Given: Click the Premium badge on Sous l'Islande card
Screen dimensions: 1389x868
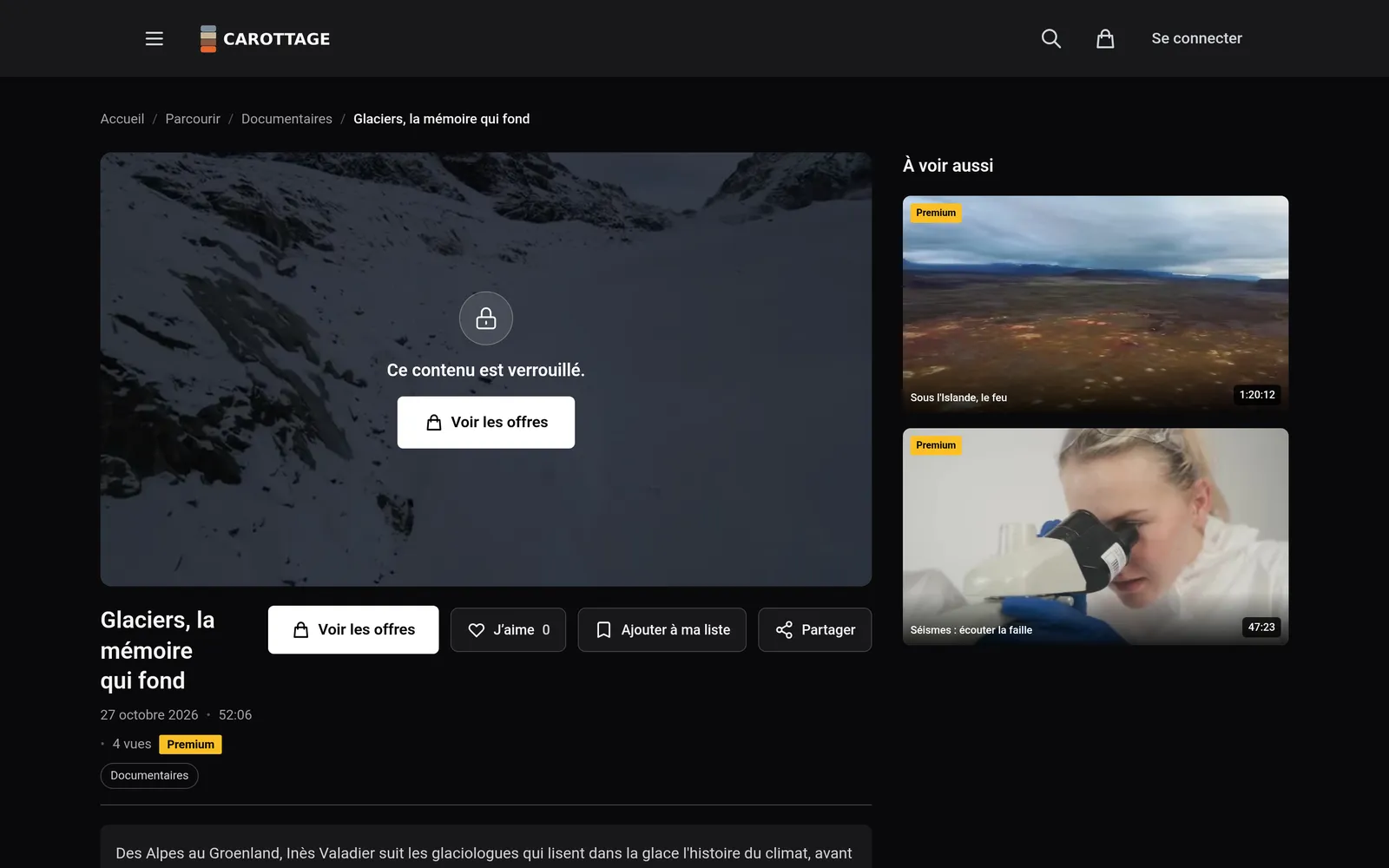Looking at the screenshot, I should pos(936,213).
